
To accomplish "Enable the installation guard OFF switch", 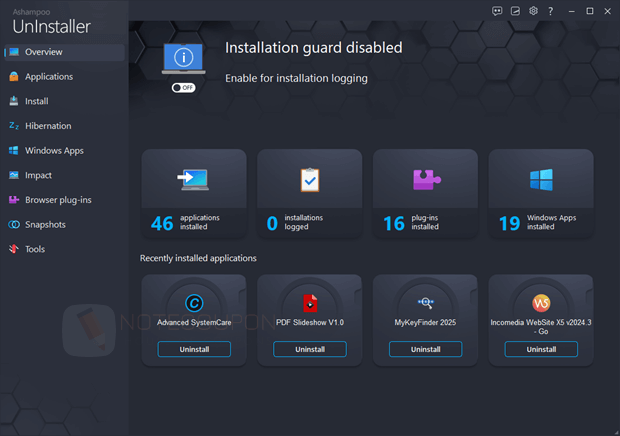I will tap(183, 87).
